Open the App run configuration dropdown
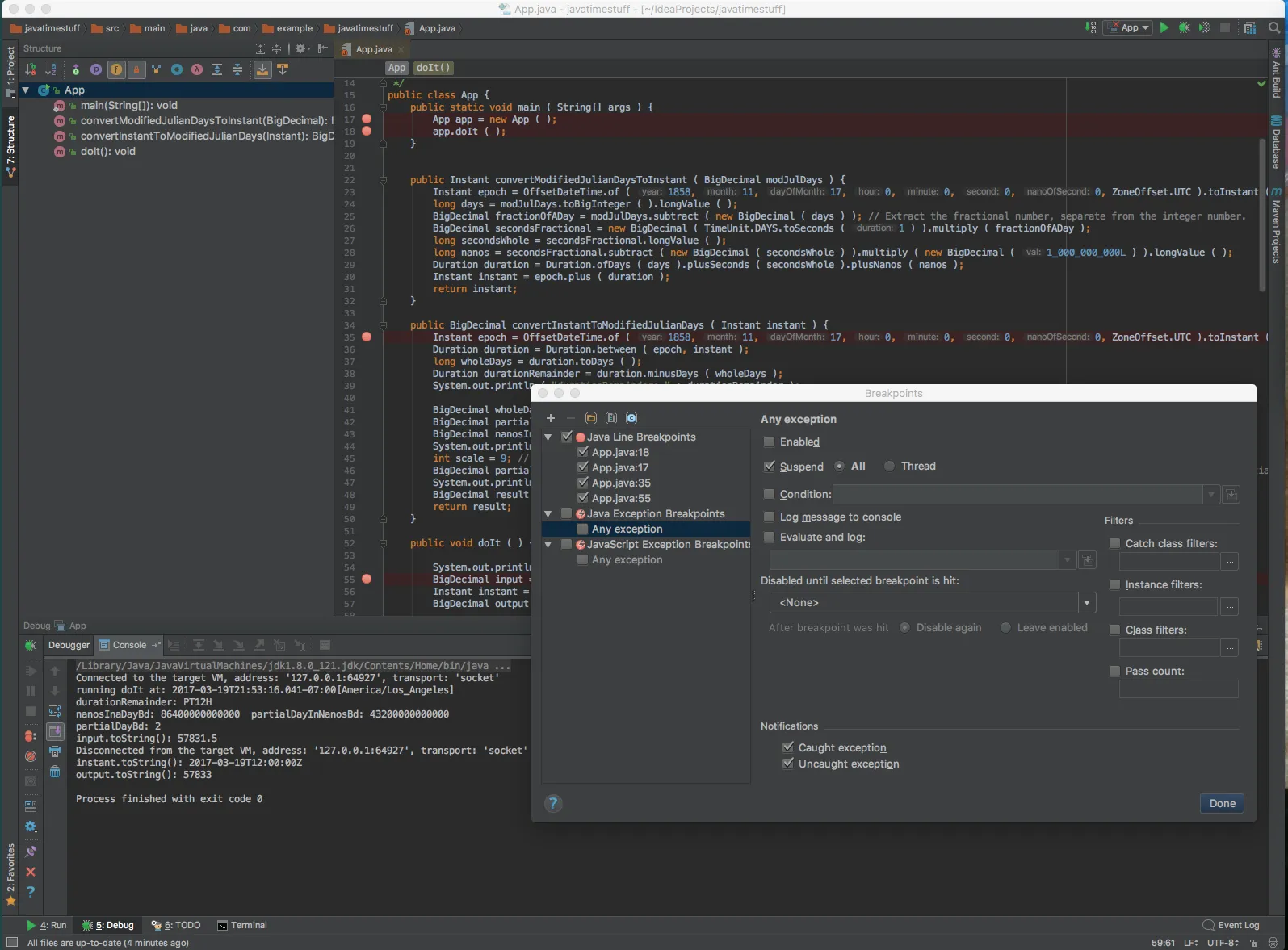Image resolution: width=1288 pixels, height=950 pixels. 1128,27
